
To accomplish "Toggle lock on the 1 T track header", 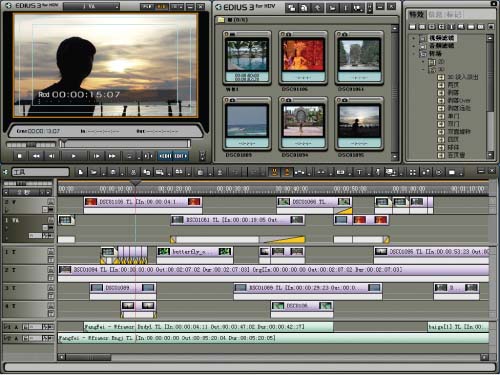I will (x=51, y=252).
